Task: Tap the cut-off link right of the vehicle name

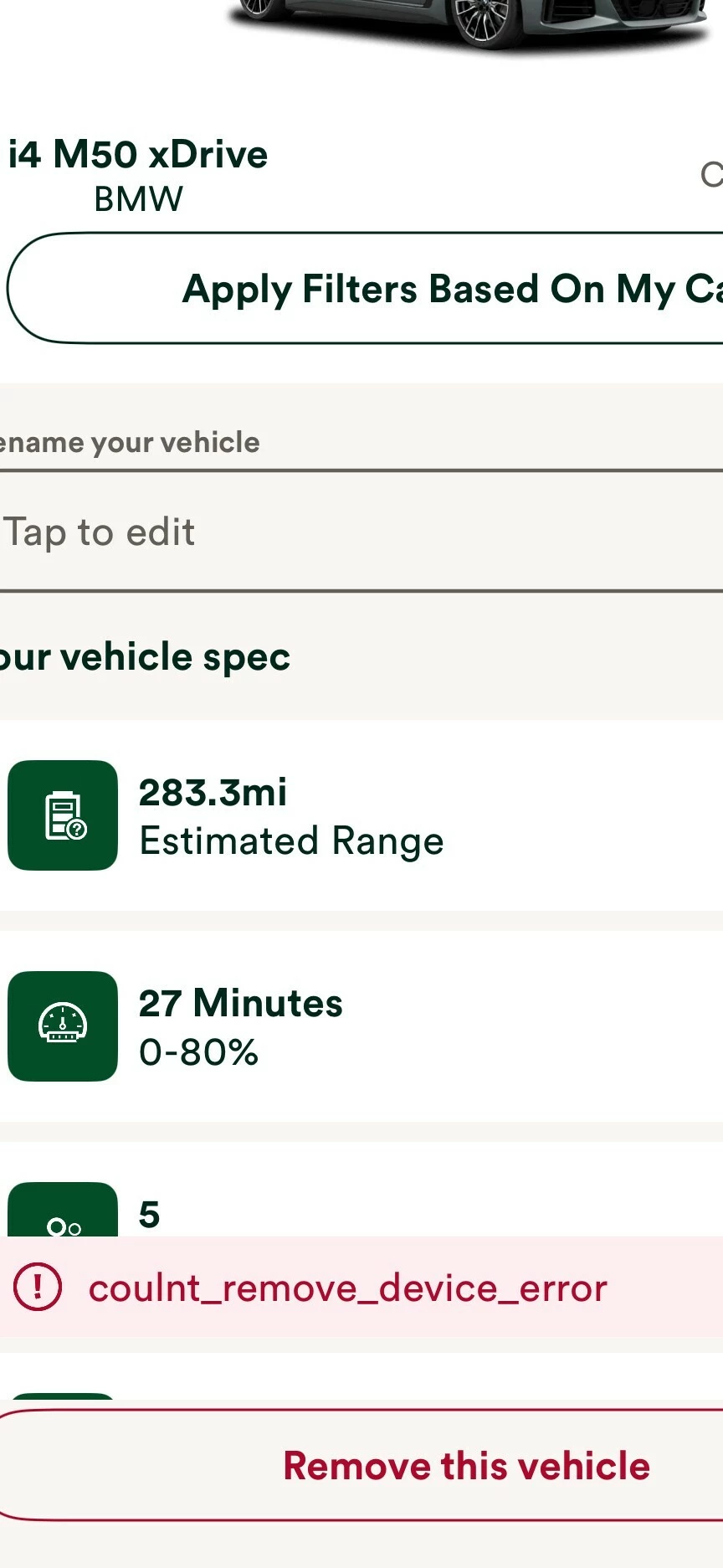Action: [x=711, y=174]
